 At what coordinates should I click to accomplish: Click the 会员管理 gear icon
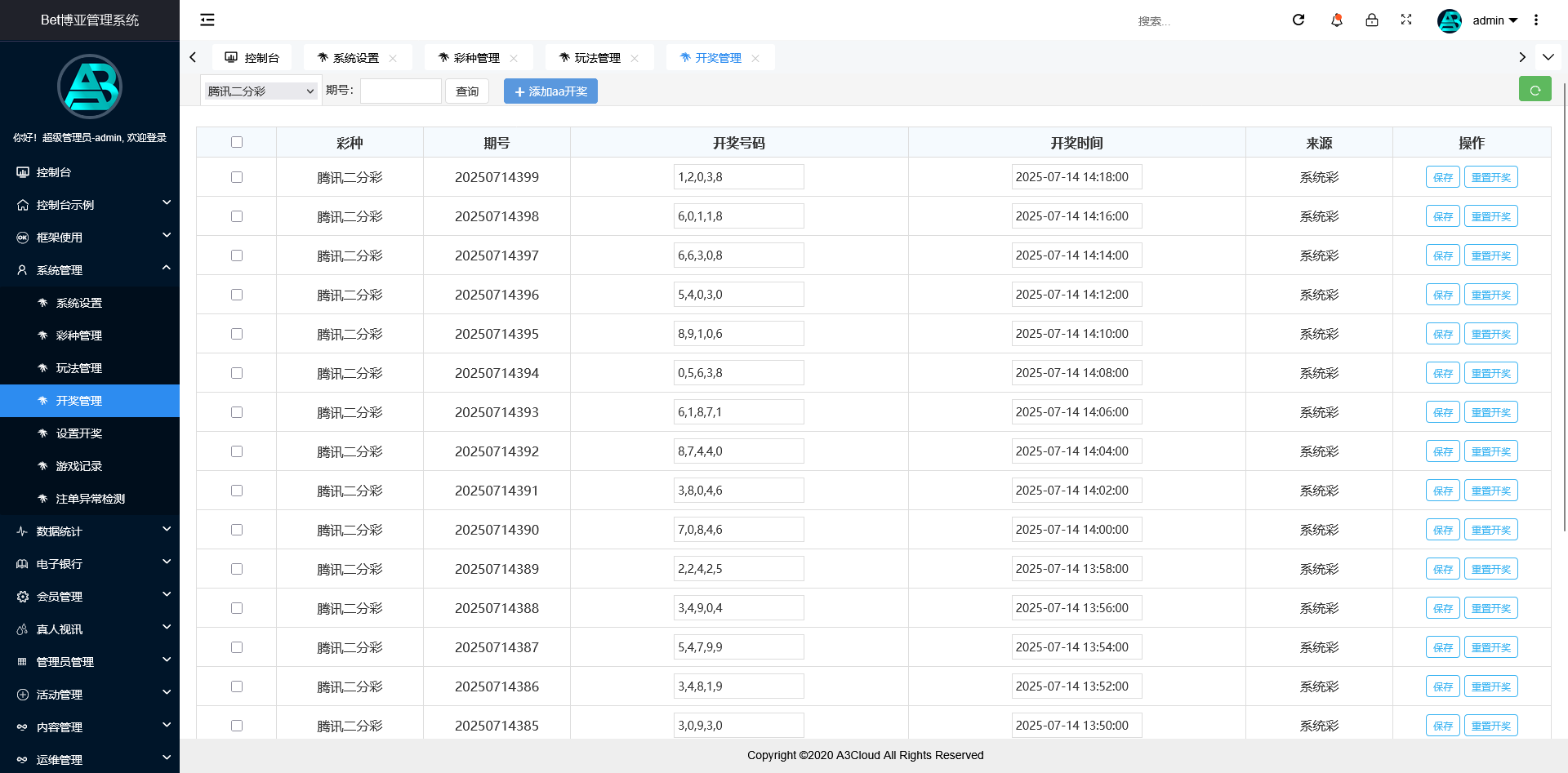click(23, 597)
